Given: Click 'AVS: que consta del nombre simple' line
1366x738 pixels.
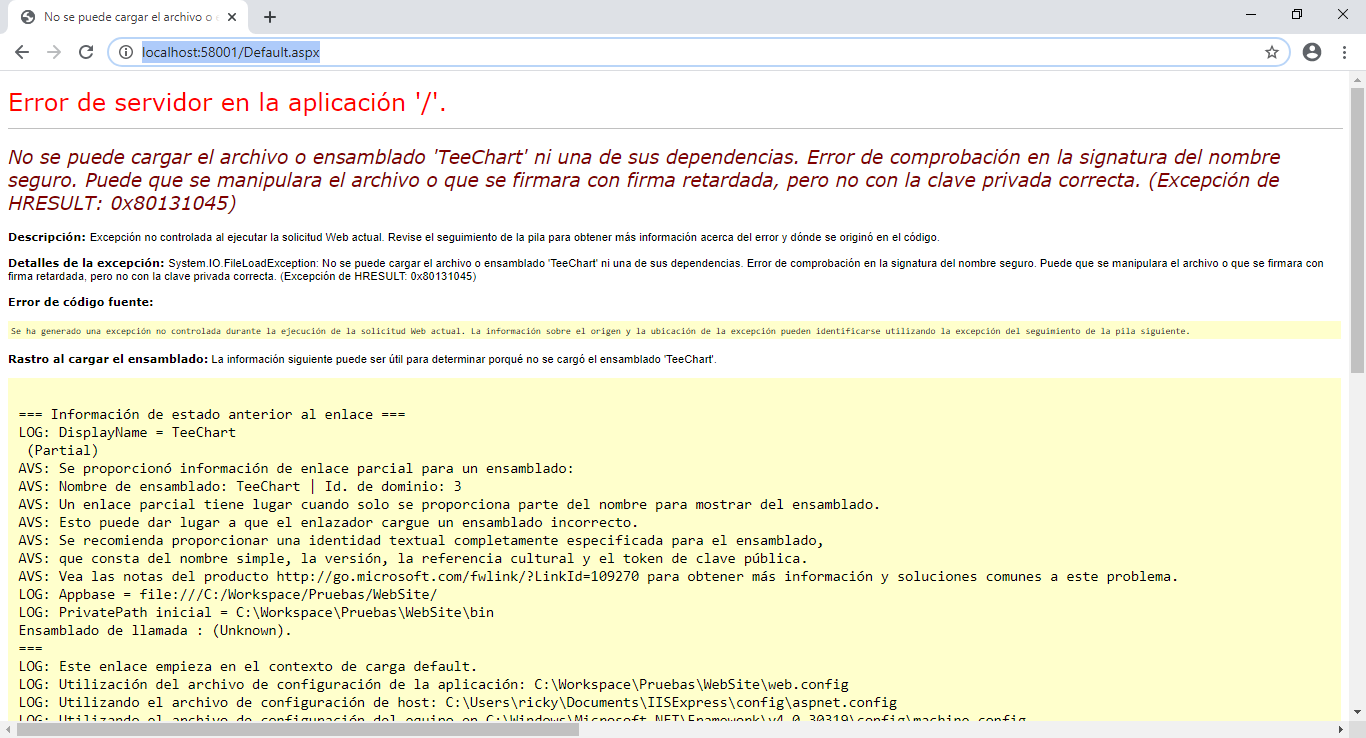Looking at the screenshot, I should coord(413,559).
